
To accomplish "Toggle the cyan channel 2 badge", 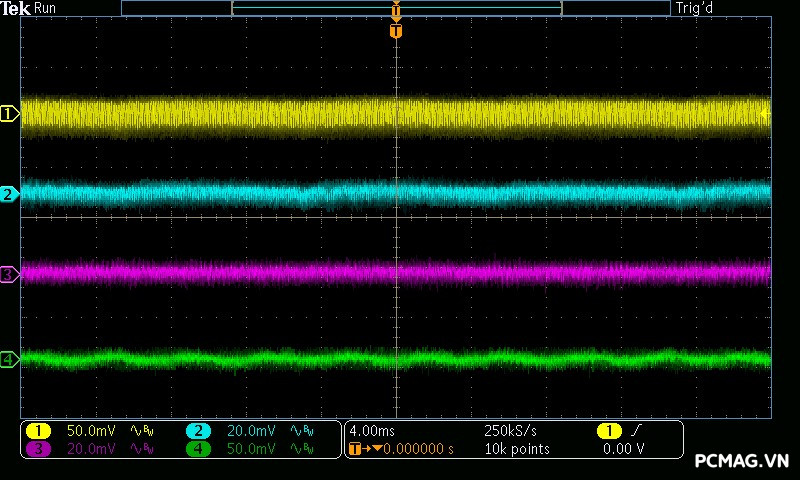I will click(198, 431).
